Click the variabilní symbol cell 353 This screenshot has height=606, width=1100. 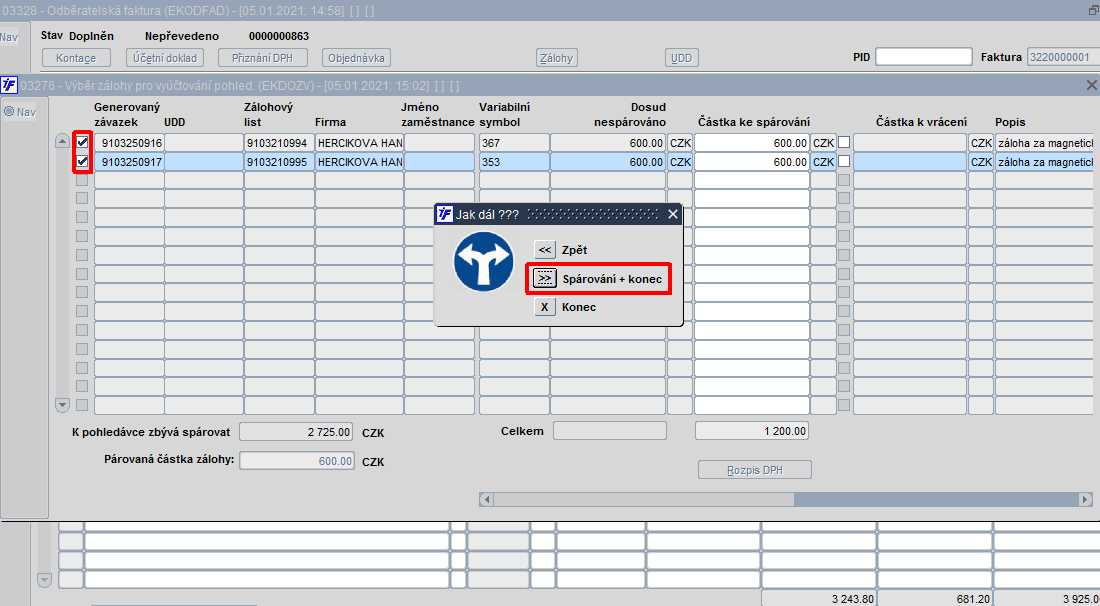514,161
